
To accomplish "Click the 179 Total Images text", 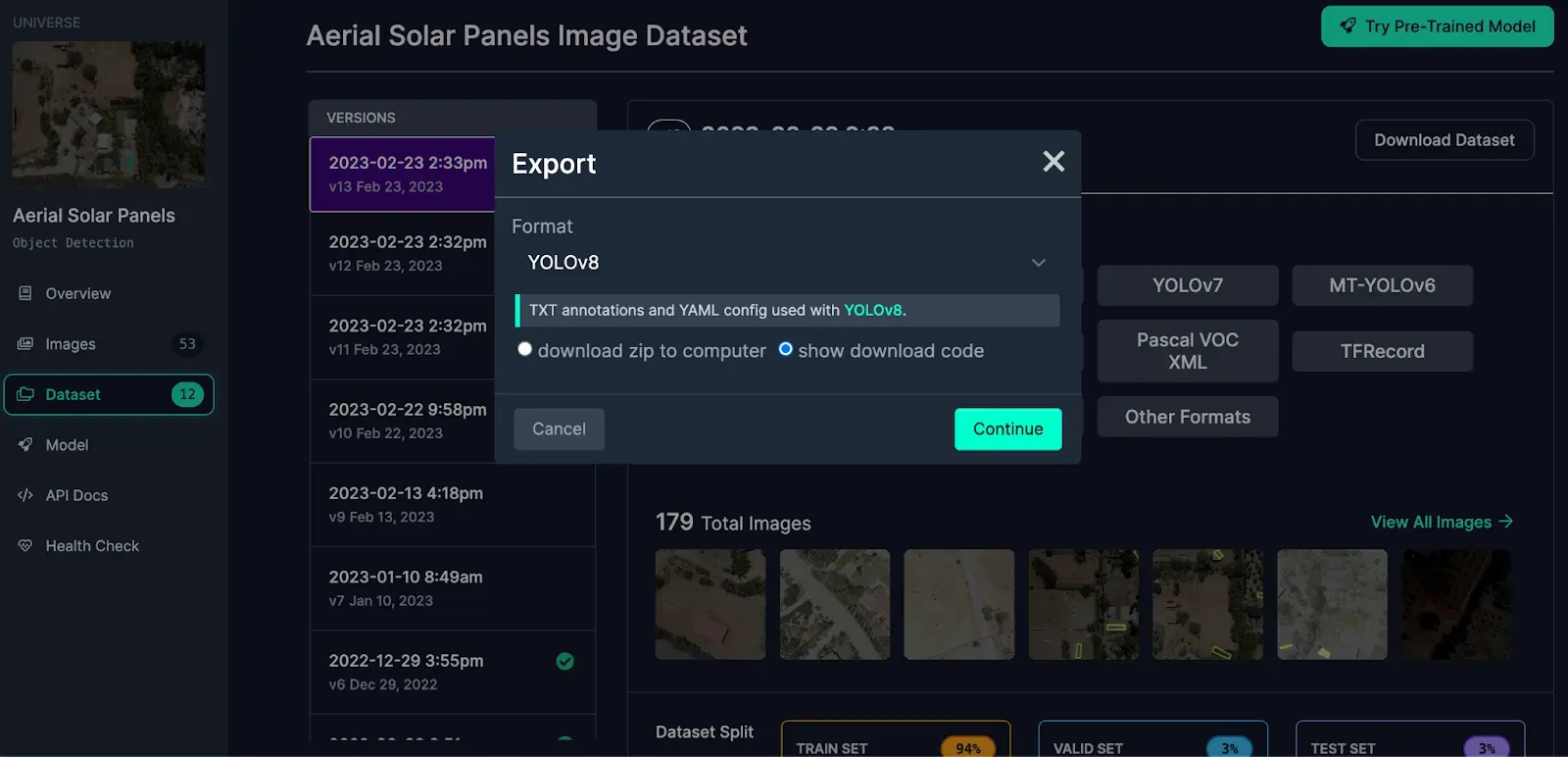I will click(733, 523).
